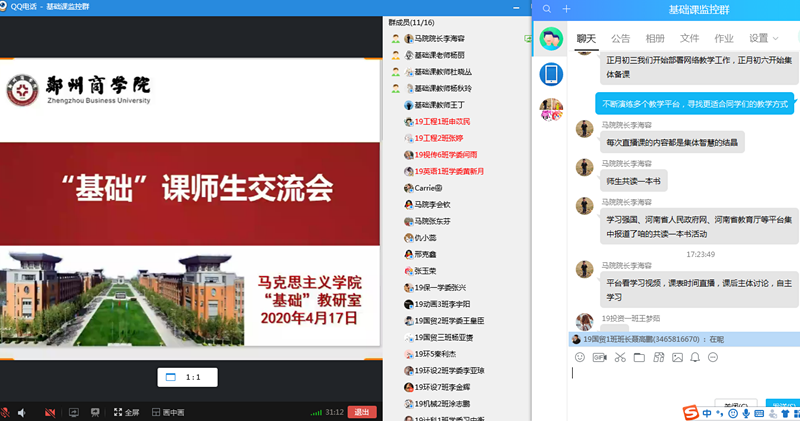Open Sogou skin shirt icon

coord(785,413)
